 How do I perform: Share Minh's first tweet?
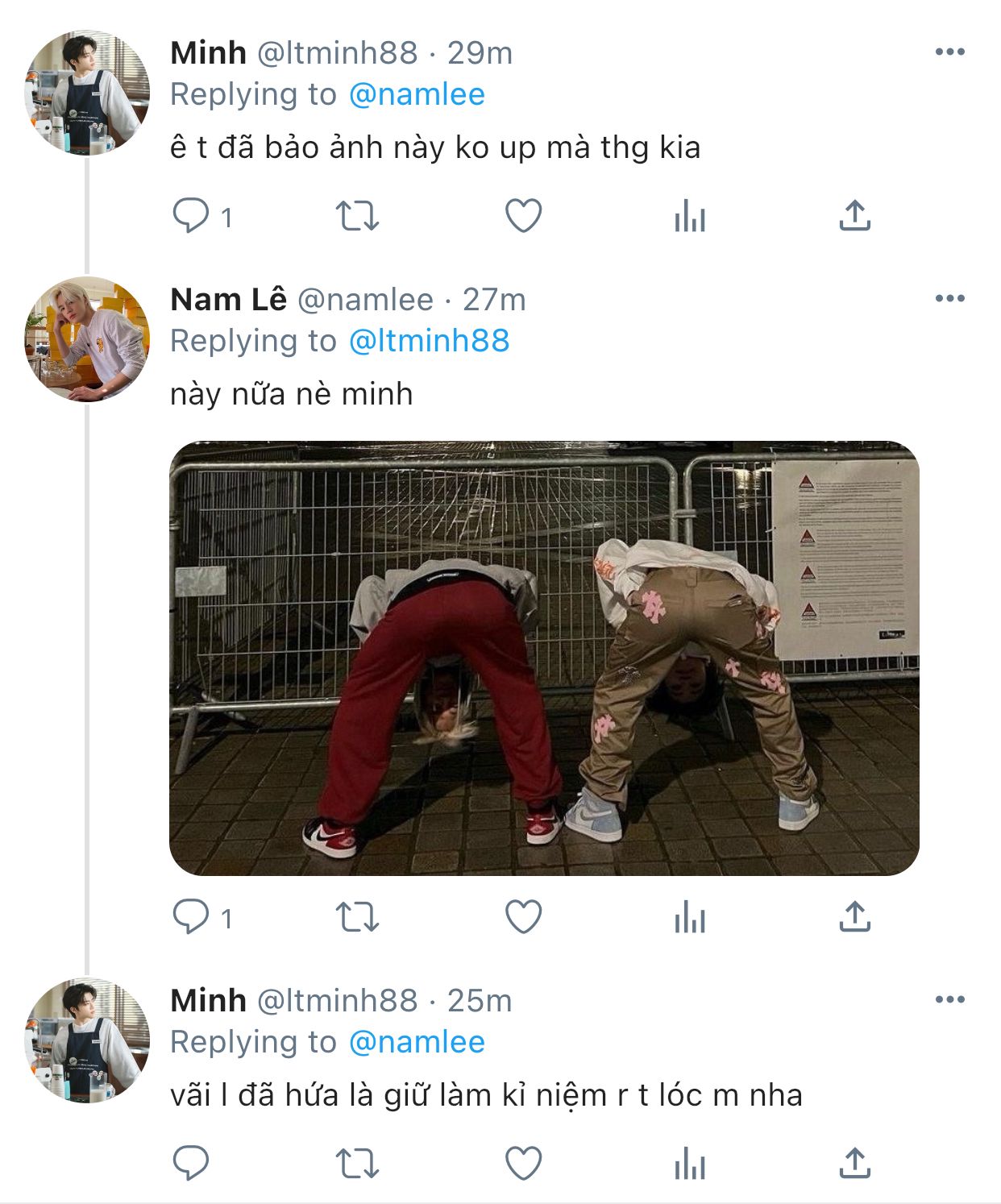point(854,216)
